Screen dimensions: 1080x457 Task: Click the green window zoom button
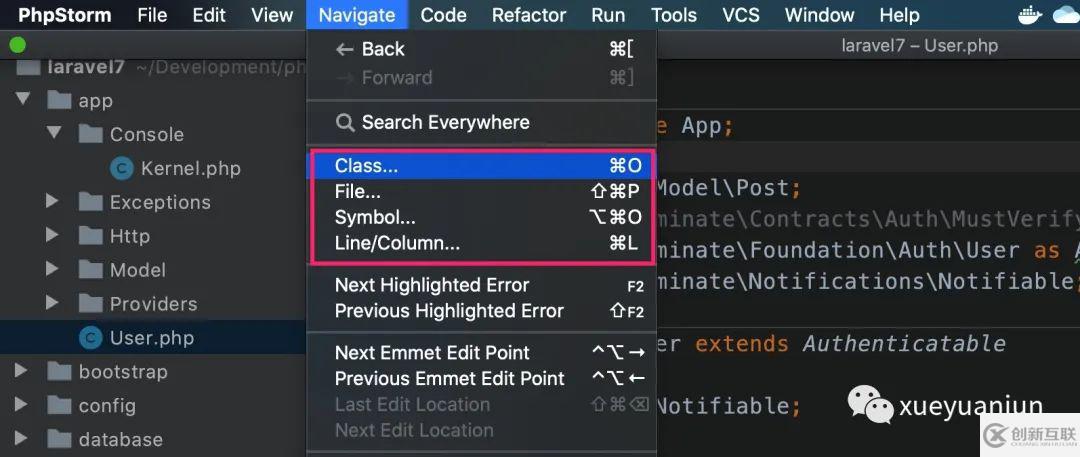[x=17, y=46]
